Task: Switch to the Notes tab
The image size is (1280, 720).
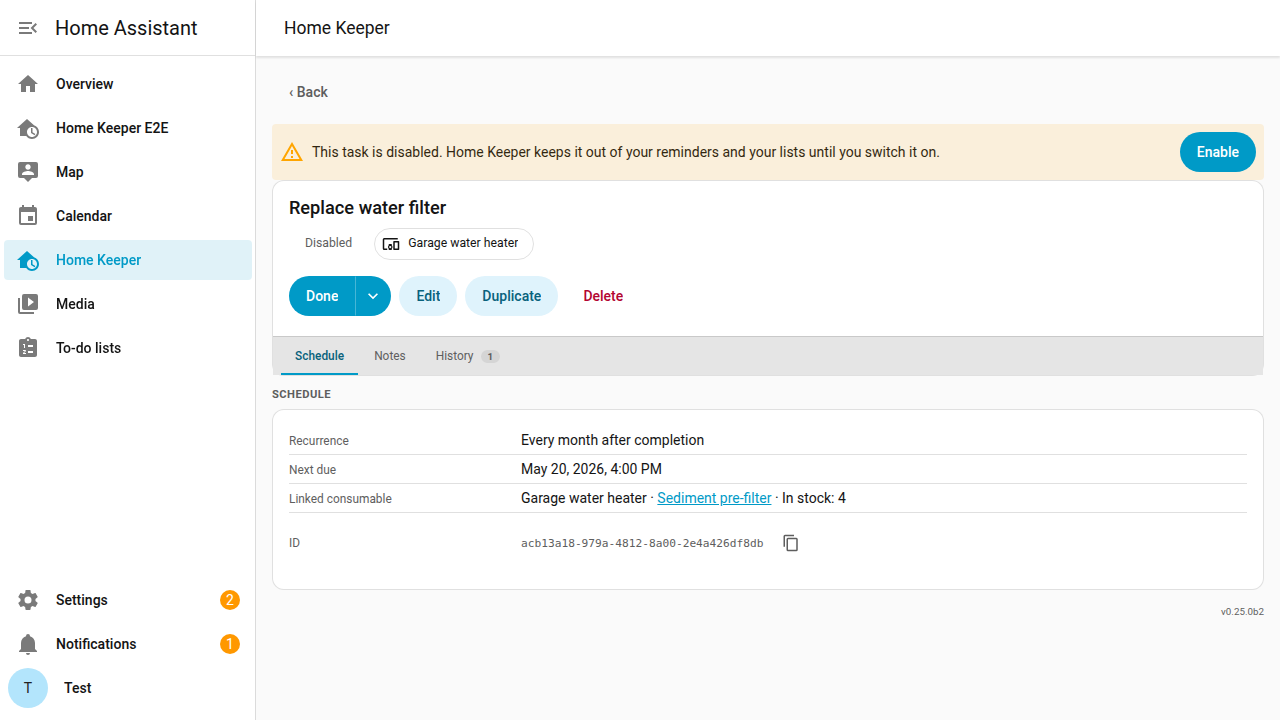Action: (390, 356)
